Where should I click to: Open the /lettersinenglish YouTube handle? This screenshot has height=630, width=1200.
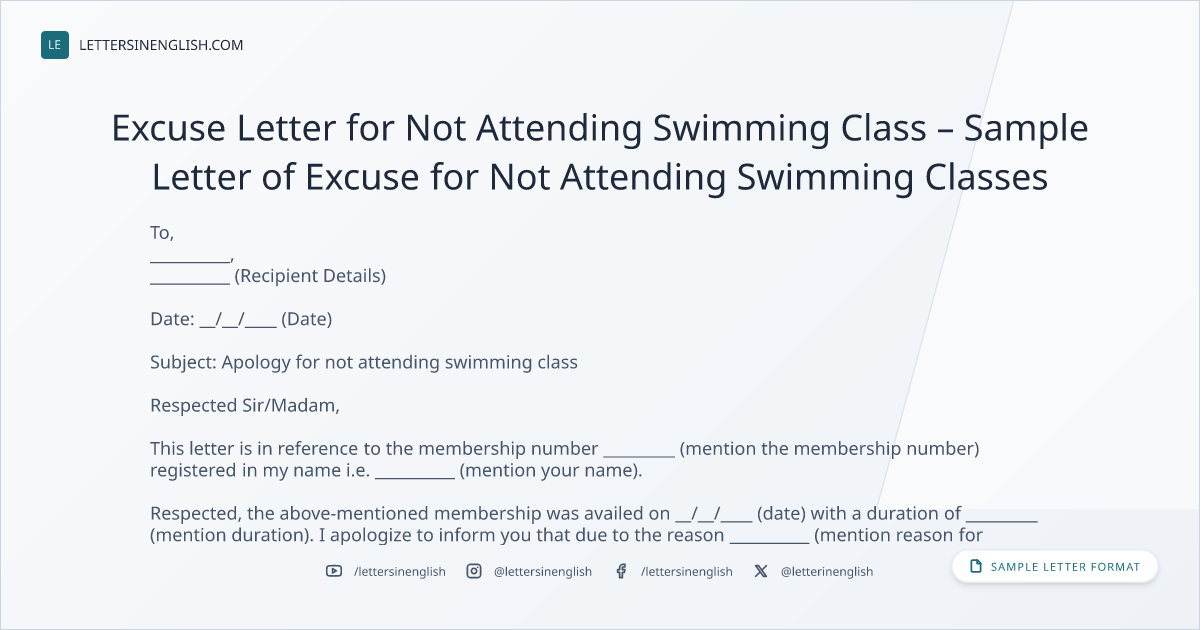[x=400, y=571]
